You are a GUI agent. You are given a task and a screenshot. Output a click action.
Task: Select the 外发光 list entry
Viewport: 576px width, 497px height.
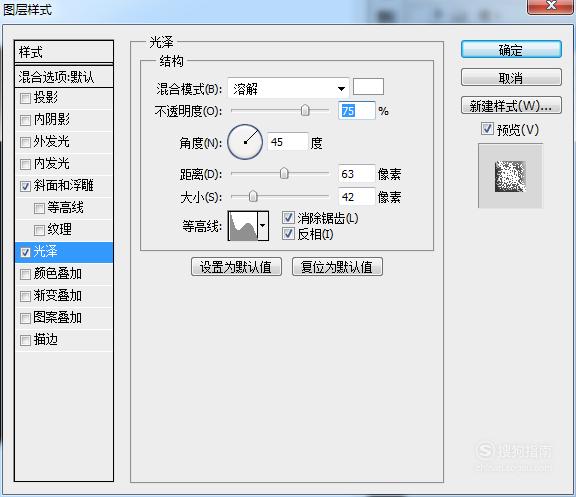tap(64, 142)
